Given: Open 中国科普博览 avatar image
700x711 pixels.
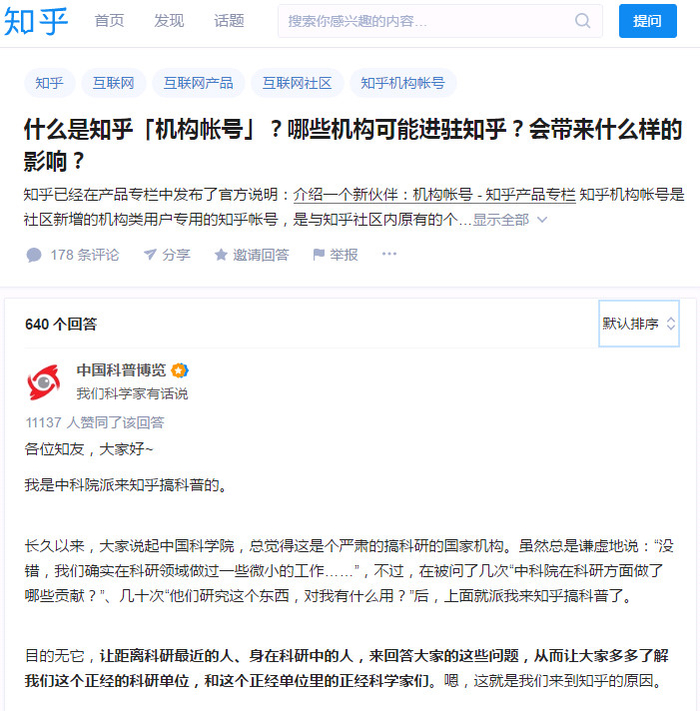Looking at the screenshot, I should [x=44, y=382].
